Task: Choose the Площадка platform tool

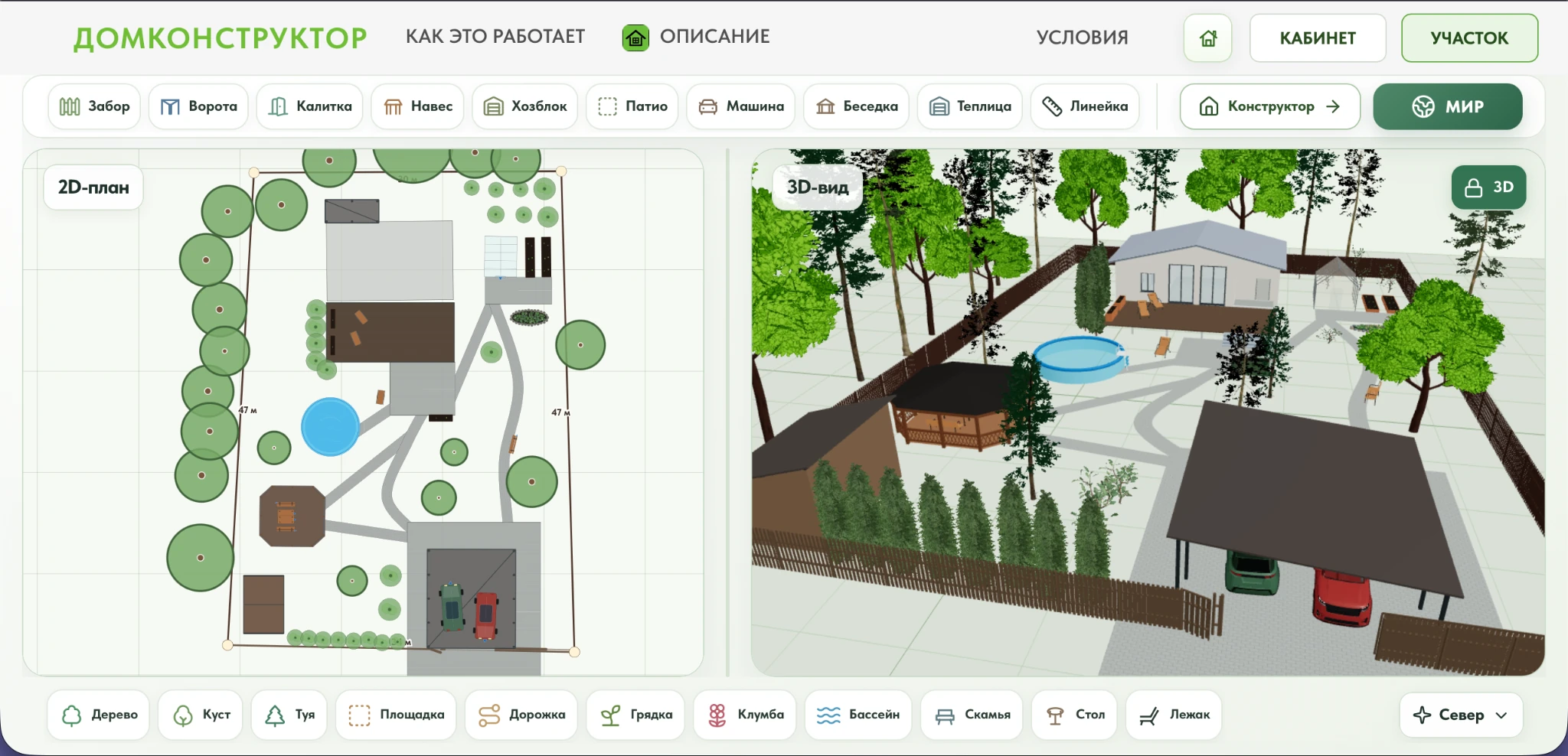Action: point(396,715)
